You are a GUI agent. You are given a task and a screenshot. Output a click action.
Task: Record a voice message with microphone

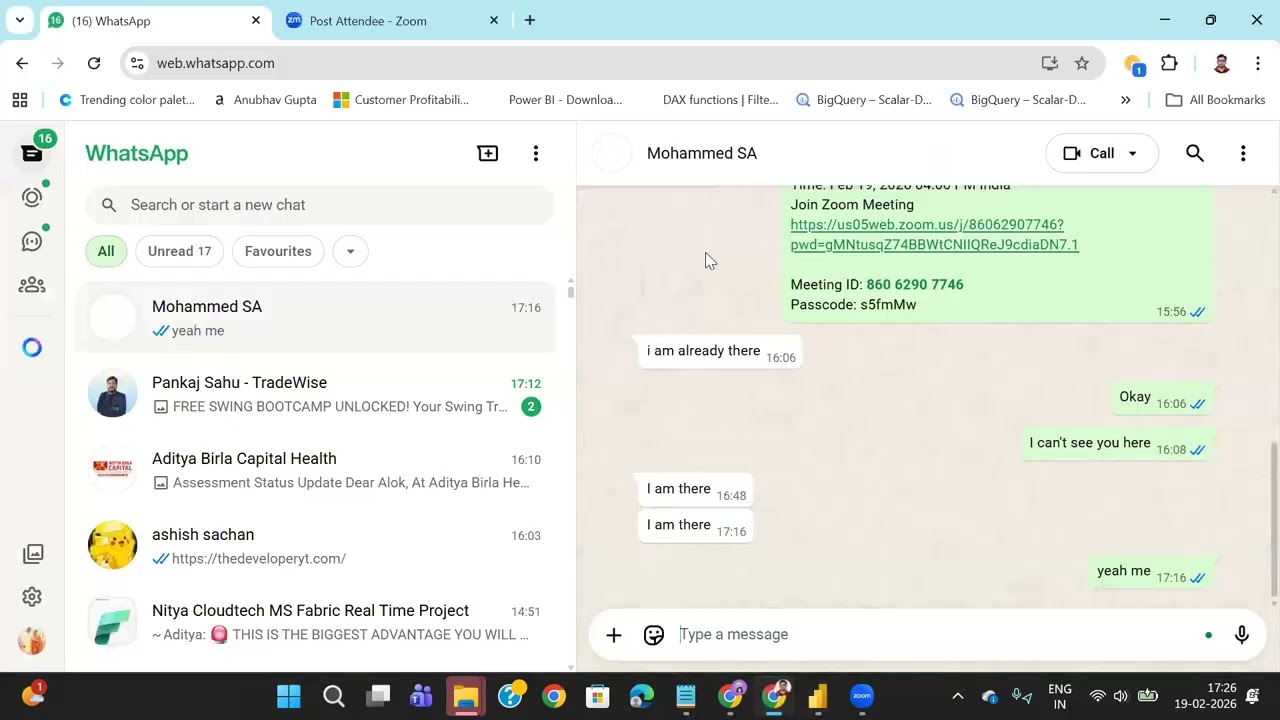click(1242, 634)
